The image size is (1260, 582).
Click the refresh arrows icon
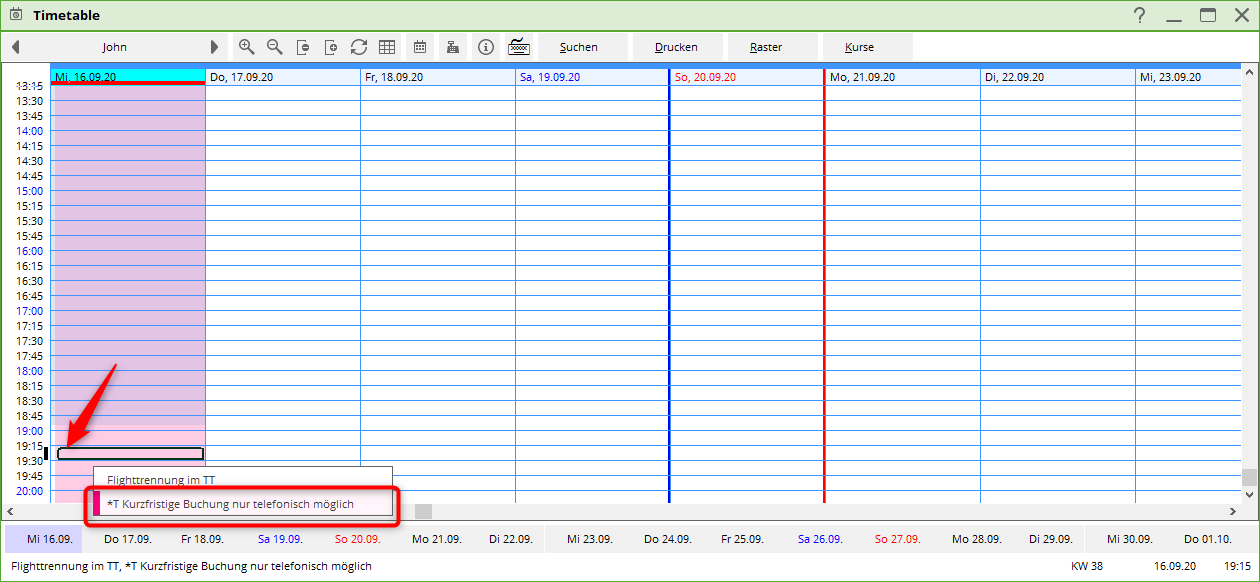[x=359, y=47]
